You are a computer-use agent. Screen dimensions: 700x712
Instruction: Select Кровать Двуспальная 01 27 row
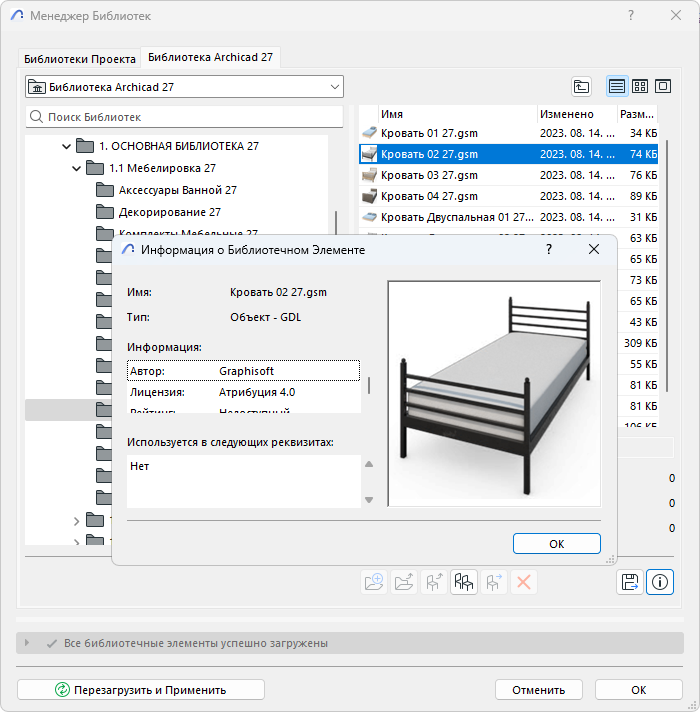tap(508, 217)
